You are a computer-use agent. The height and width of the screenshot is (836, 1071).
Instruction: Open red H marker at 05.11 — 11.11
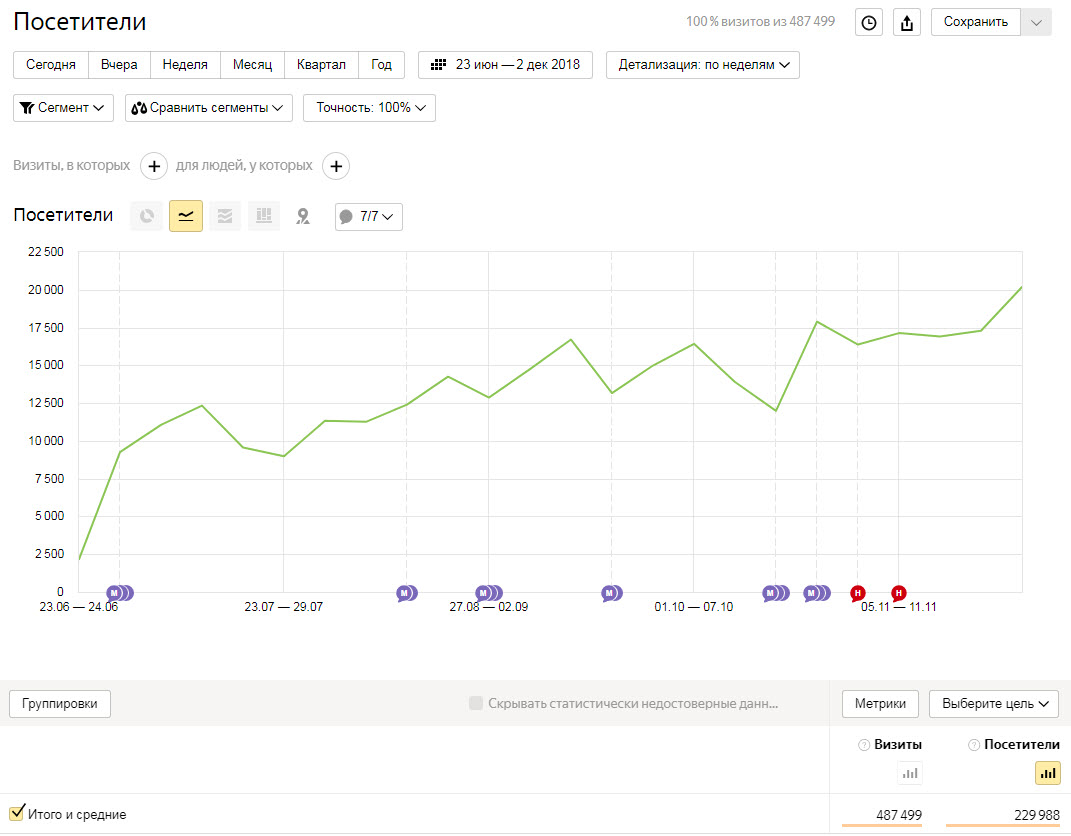(898, 594)
